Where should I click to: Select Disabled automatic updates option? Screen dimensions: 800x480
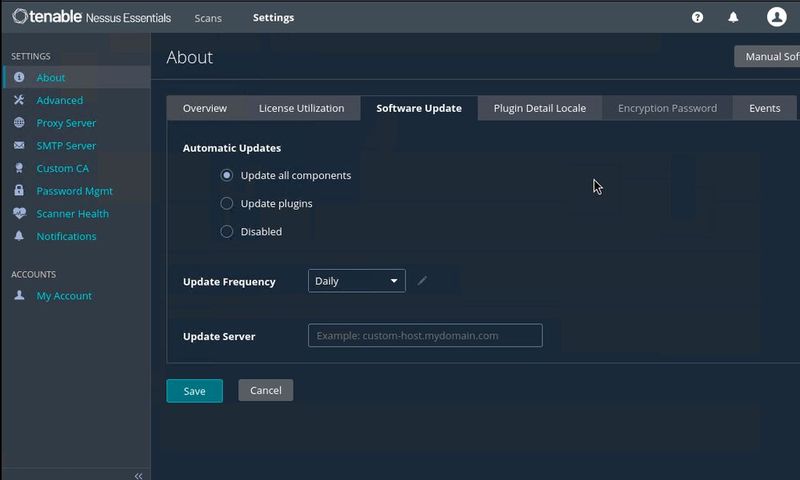tap(227, 232)
